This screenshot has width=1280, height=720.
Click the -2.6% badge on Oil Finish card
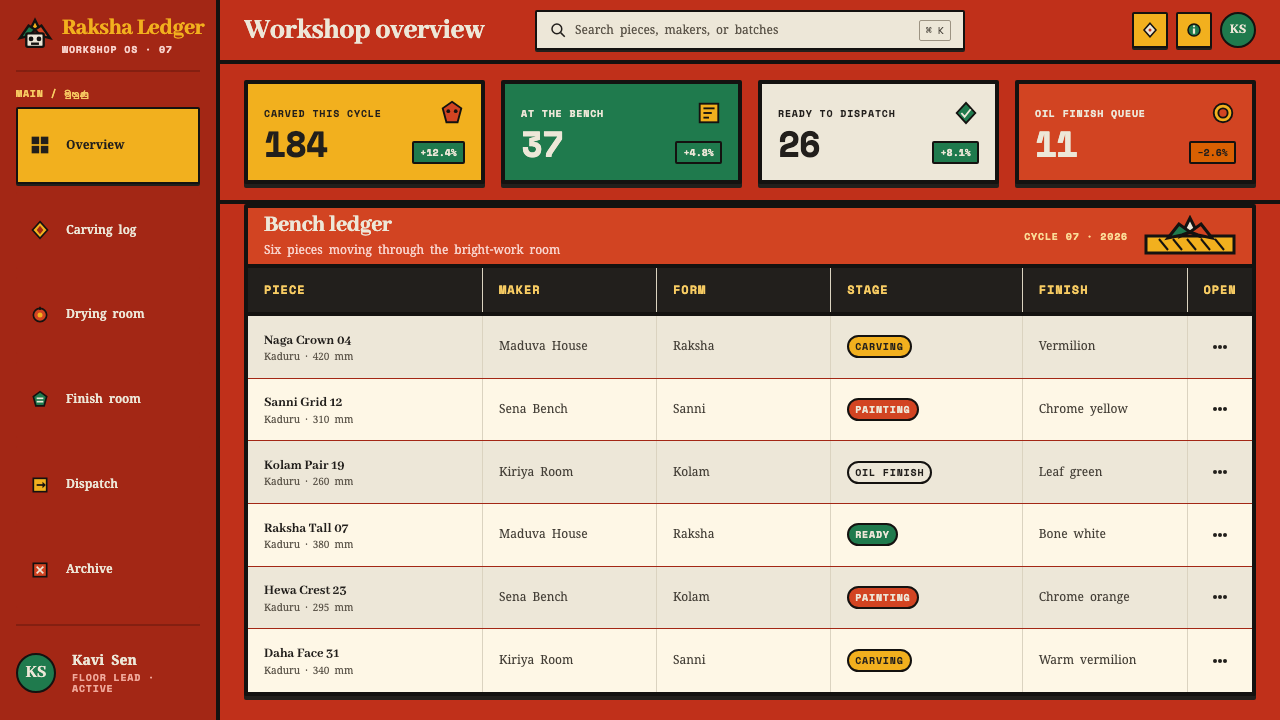[x=1212, y=152]
